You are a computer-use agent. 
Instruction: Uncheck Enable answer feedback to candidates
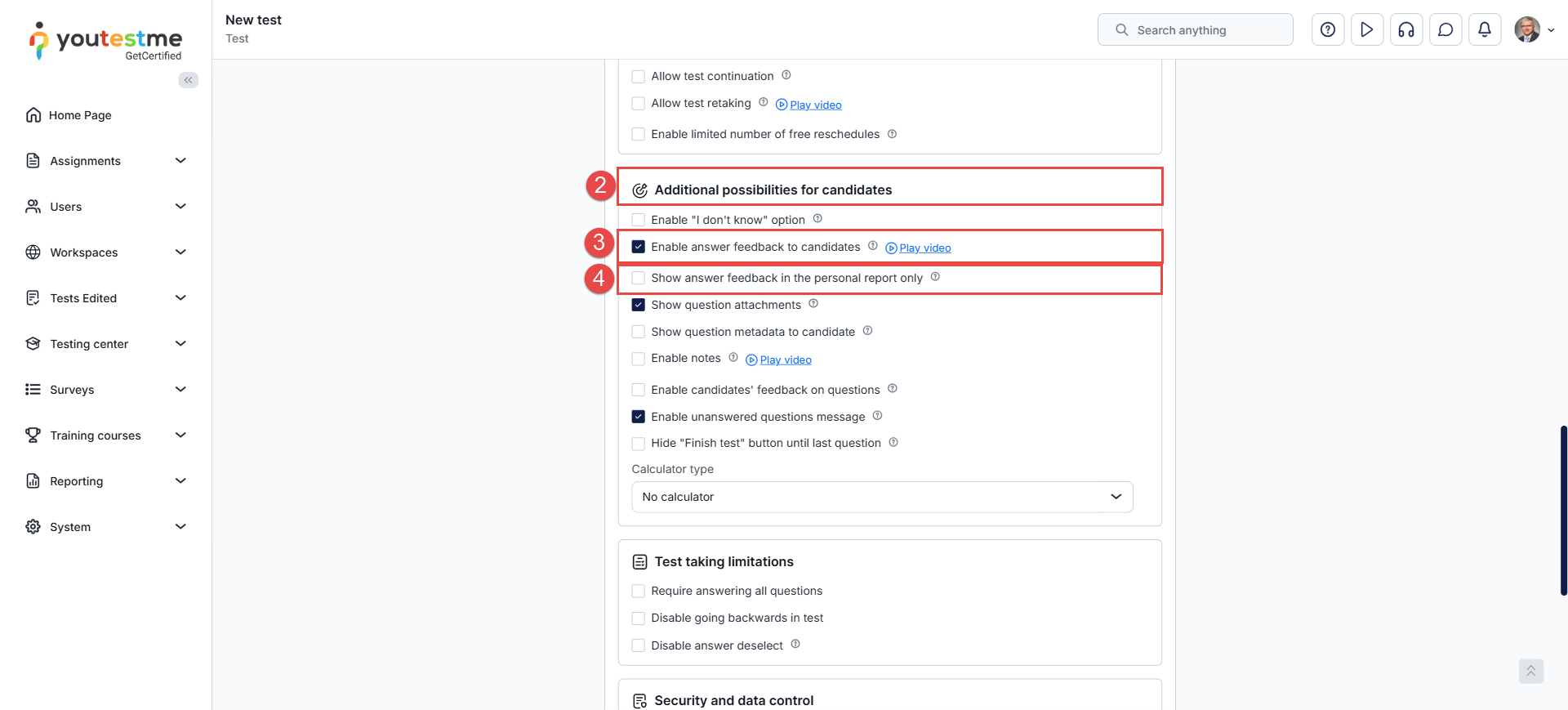click(639, 247)
